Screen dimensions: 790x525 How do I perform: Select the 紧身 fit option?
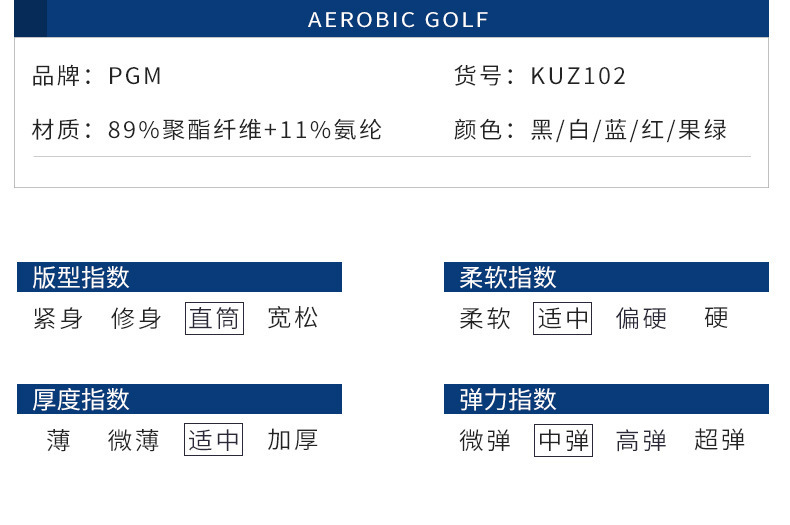[x=58, y=319]
